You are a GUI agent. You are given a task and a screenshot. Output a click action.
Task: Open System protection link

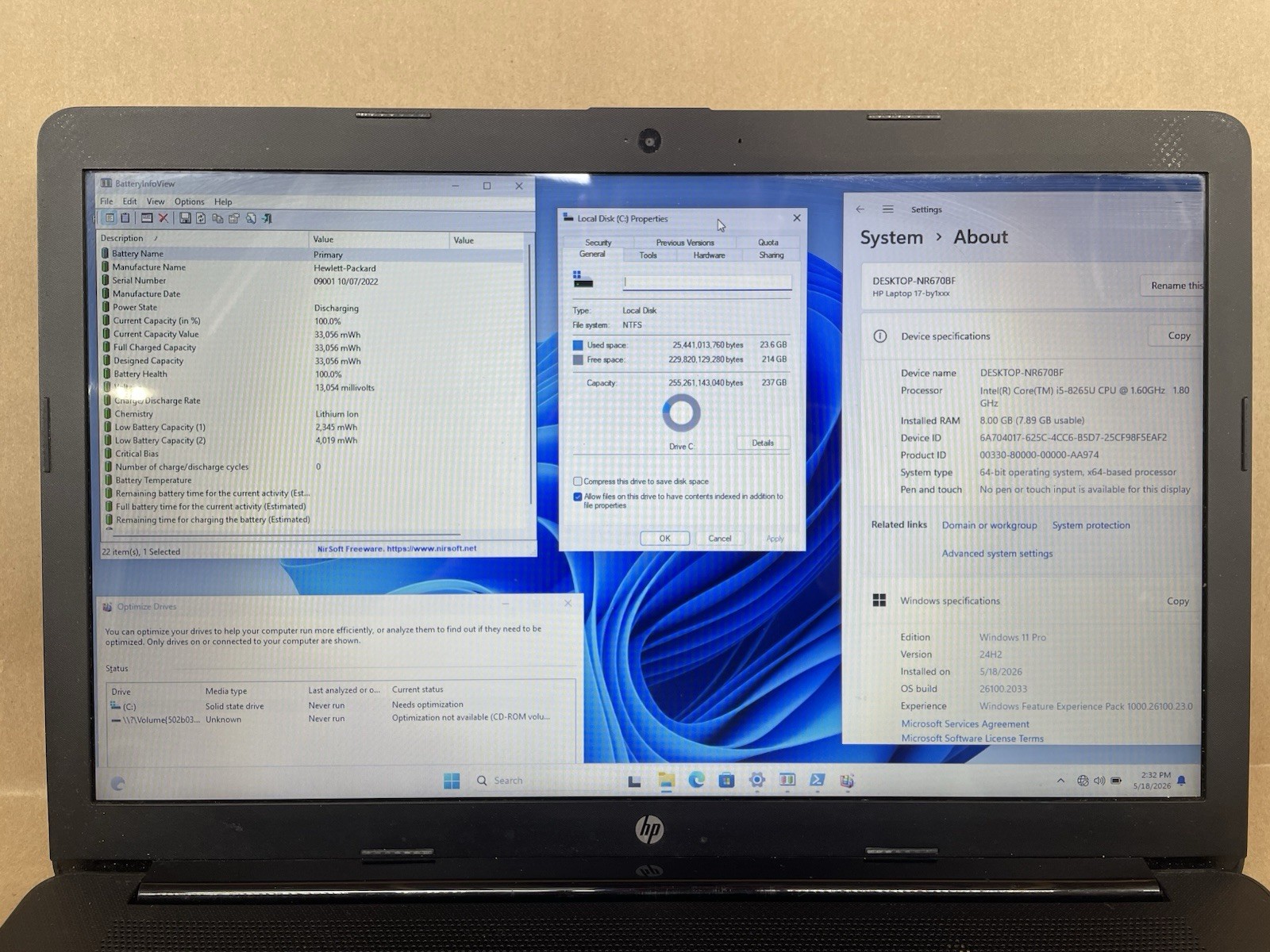click(x=1091, y=525)
